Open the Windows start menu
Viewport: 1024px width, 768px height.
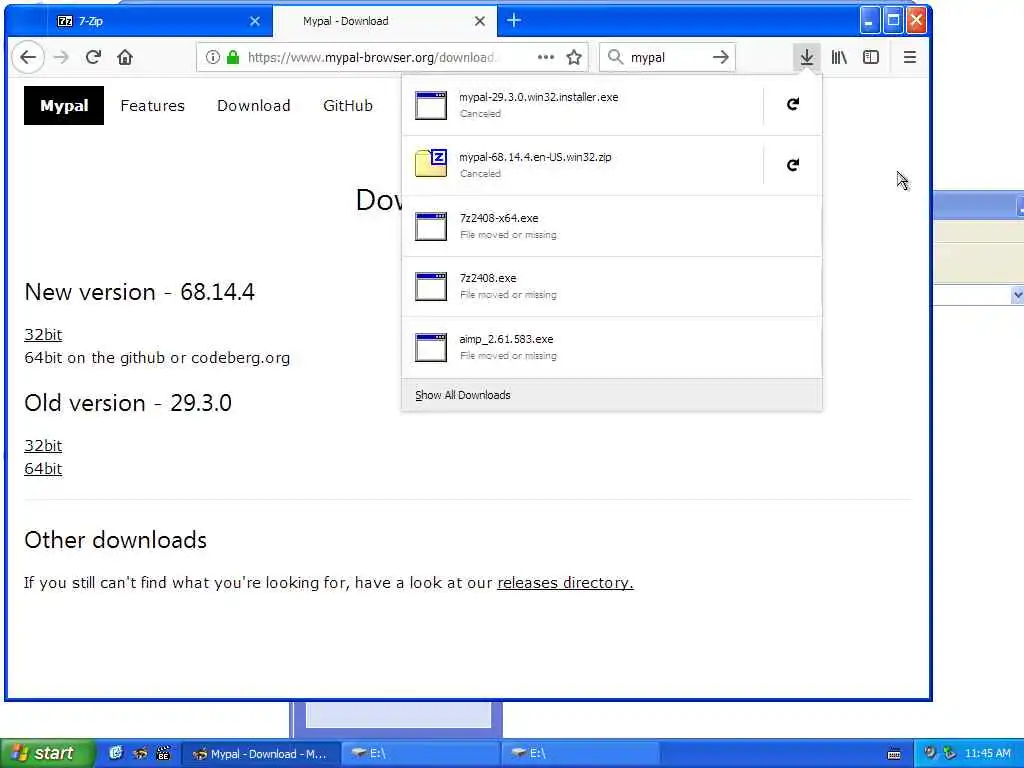point(47,753)
